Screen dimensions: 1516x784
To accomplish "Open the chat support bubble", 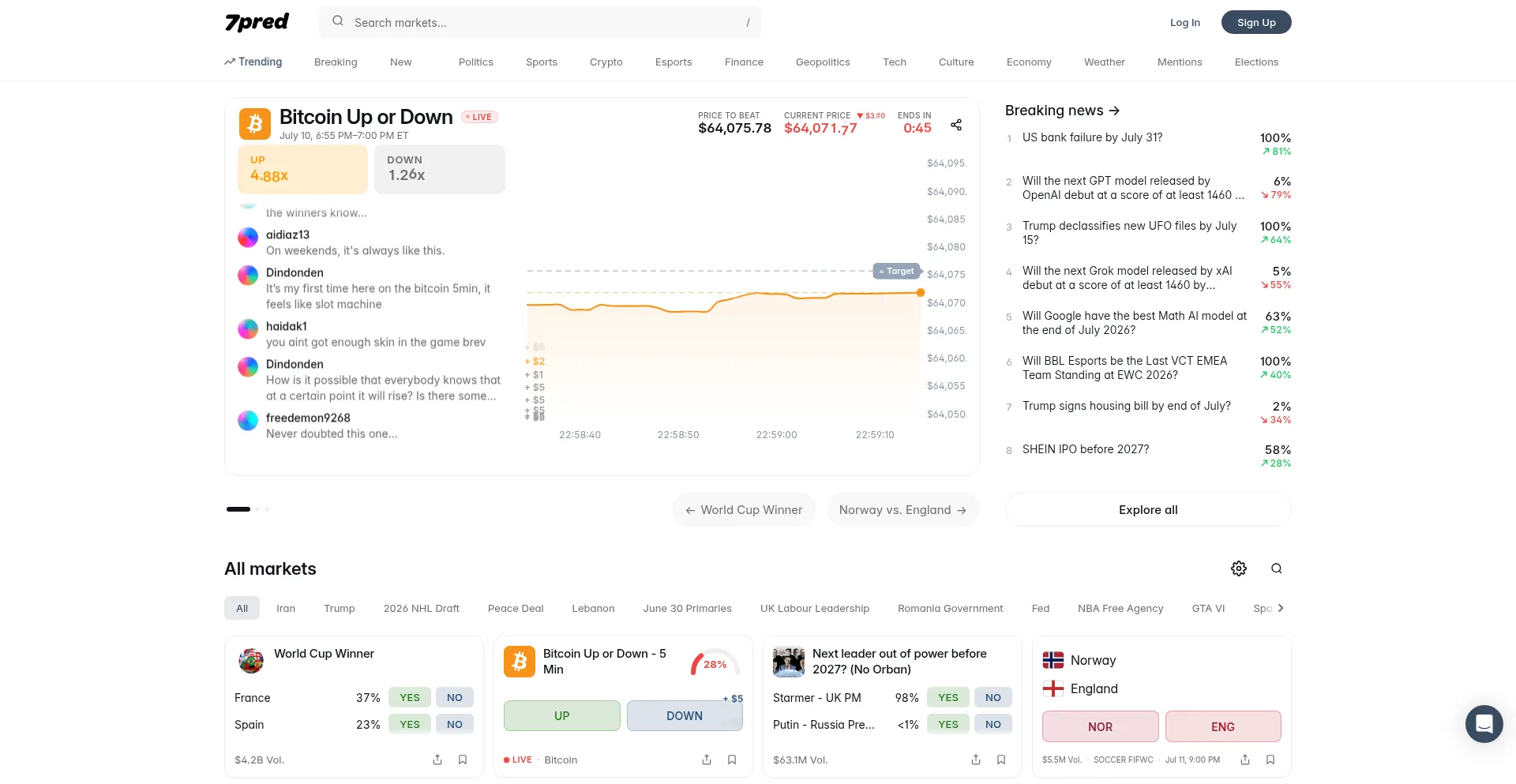I will pos(1484,724).
